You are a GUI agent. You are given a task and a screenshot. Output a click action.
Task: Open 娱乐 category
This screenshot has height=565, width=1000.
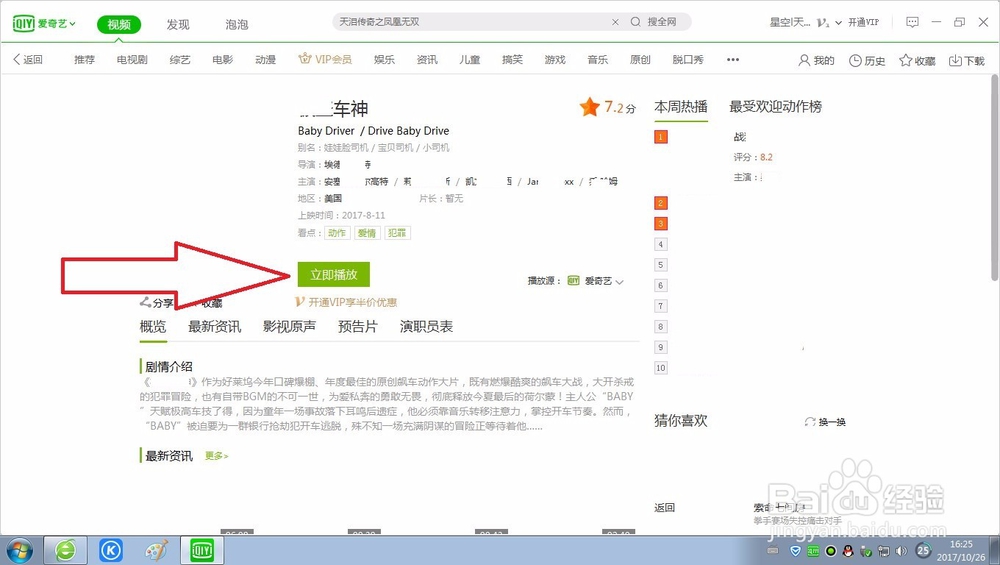click(384, 59)
